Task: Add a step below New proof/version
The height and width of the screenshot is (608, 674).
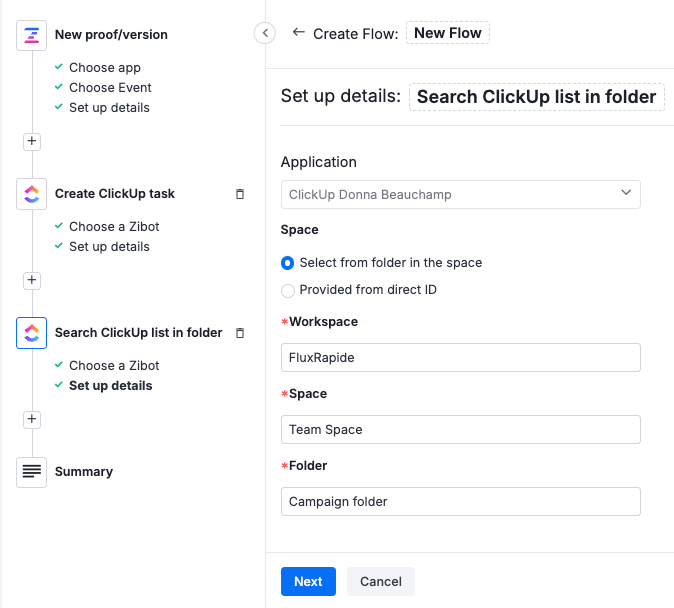Action: [32, 141]
